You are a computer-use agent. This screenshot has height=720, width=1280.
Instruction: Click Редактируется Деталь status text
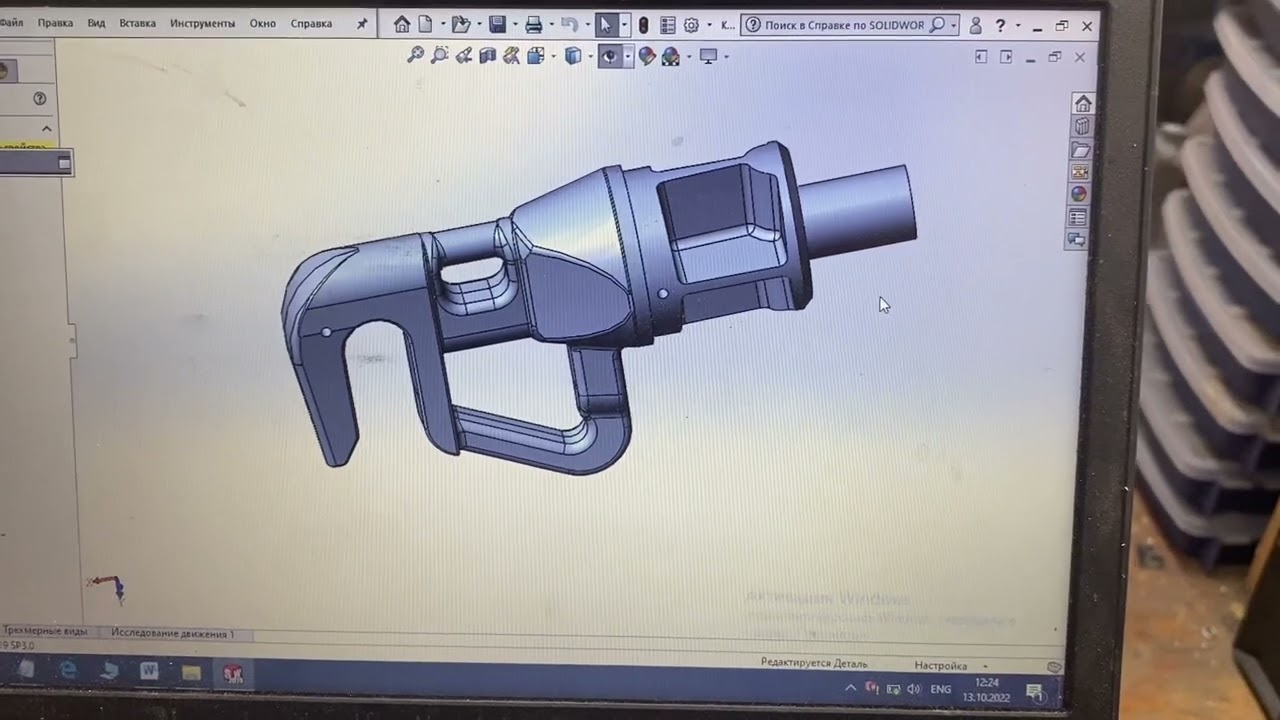814,663
